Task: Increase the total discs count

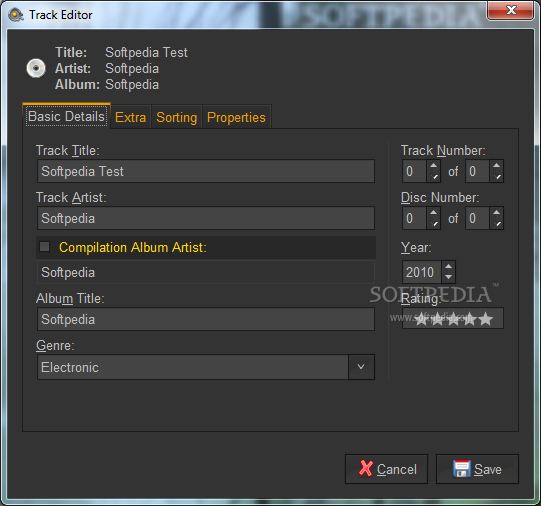Action: pyautogui.click(x=496, y=212)
